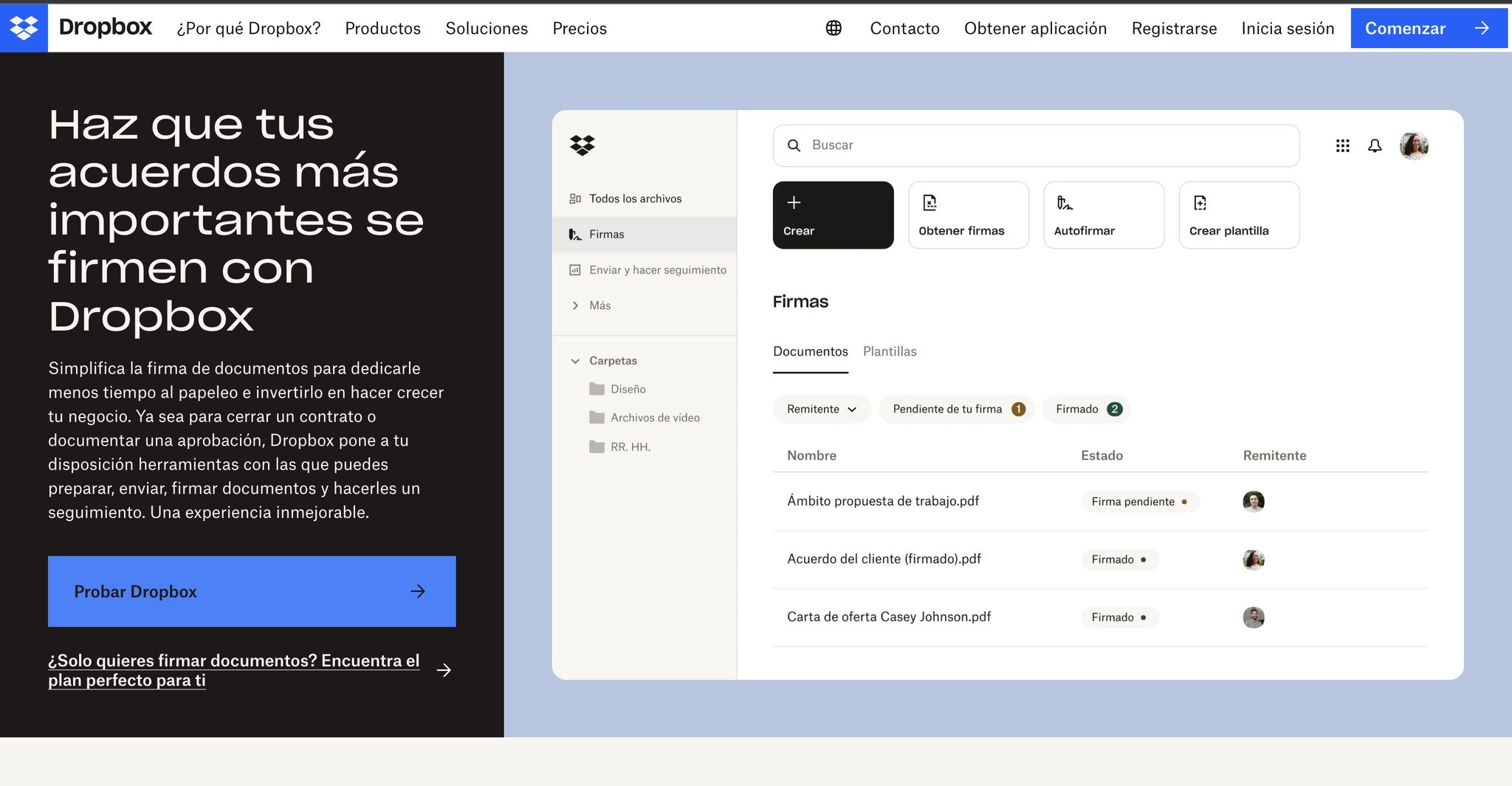Viewport: 1512px width, 786px height.
Task: Click the Autofirmar pen icon
Action: [x=1064, y=202]
